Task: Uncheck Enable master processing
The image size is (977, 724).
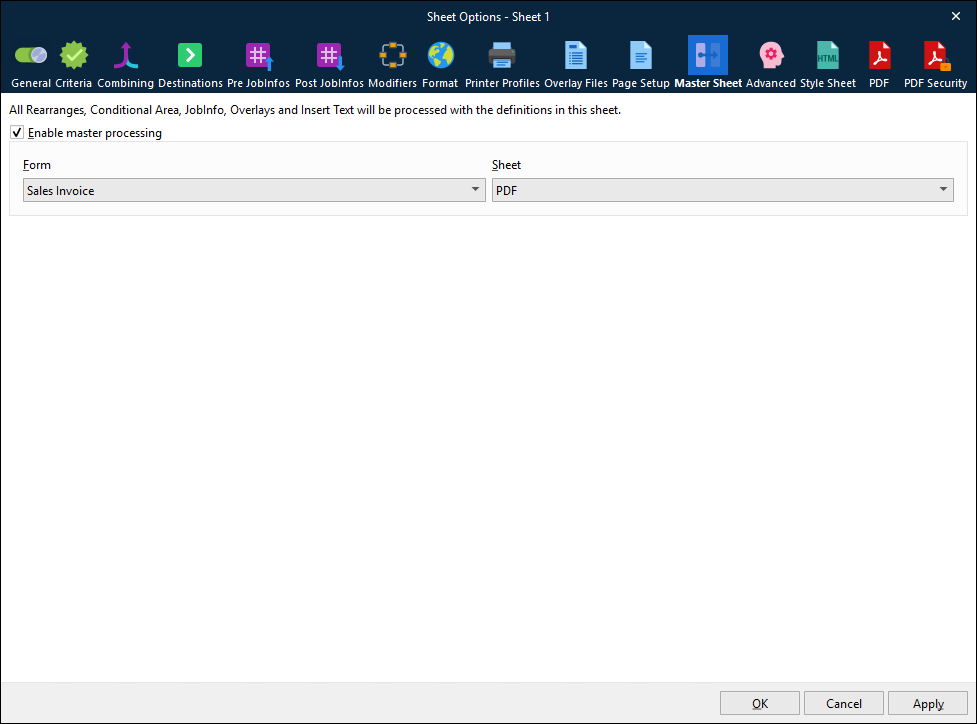Action: point(17,133)
